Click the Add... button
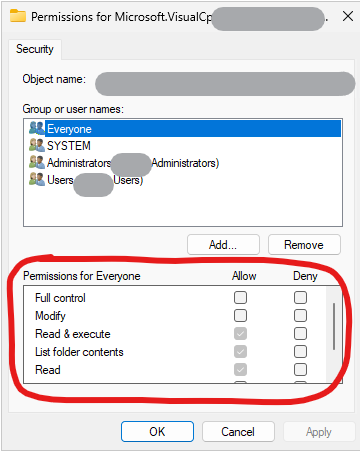 223,245
